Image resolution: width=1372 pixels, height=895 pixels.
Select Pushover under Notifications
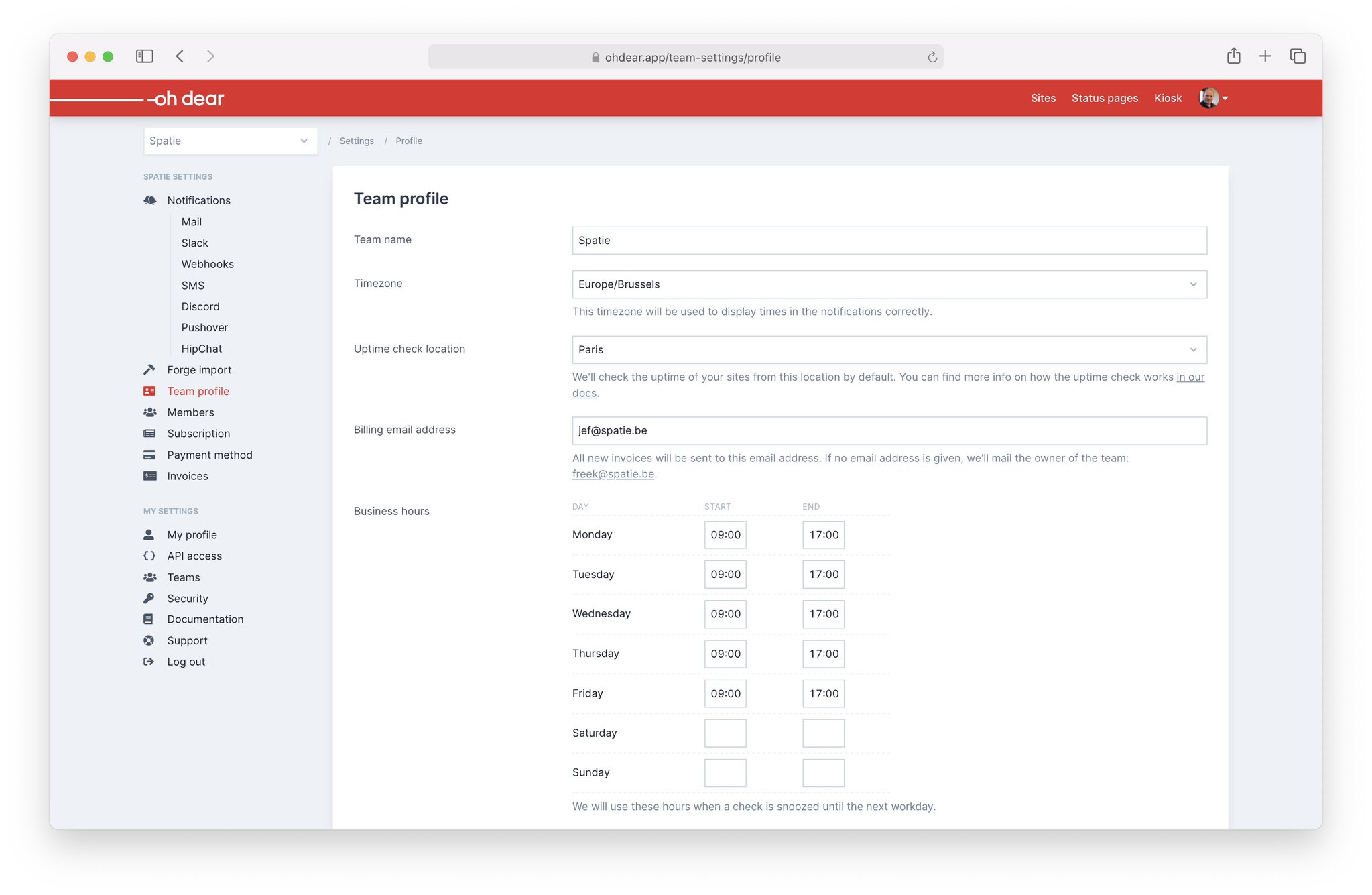(204, 328)
